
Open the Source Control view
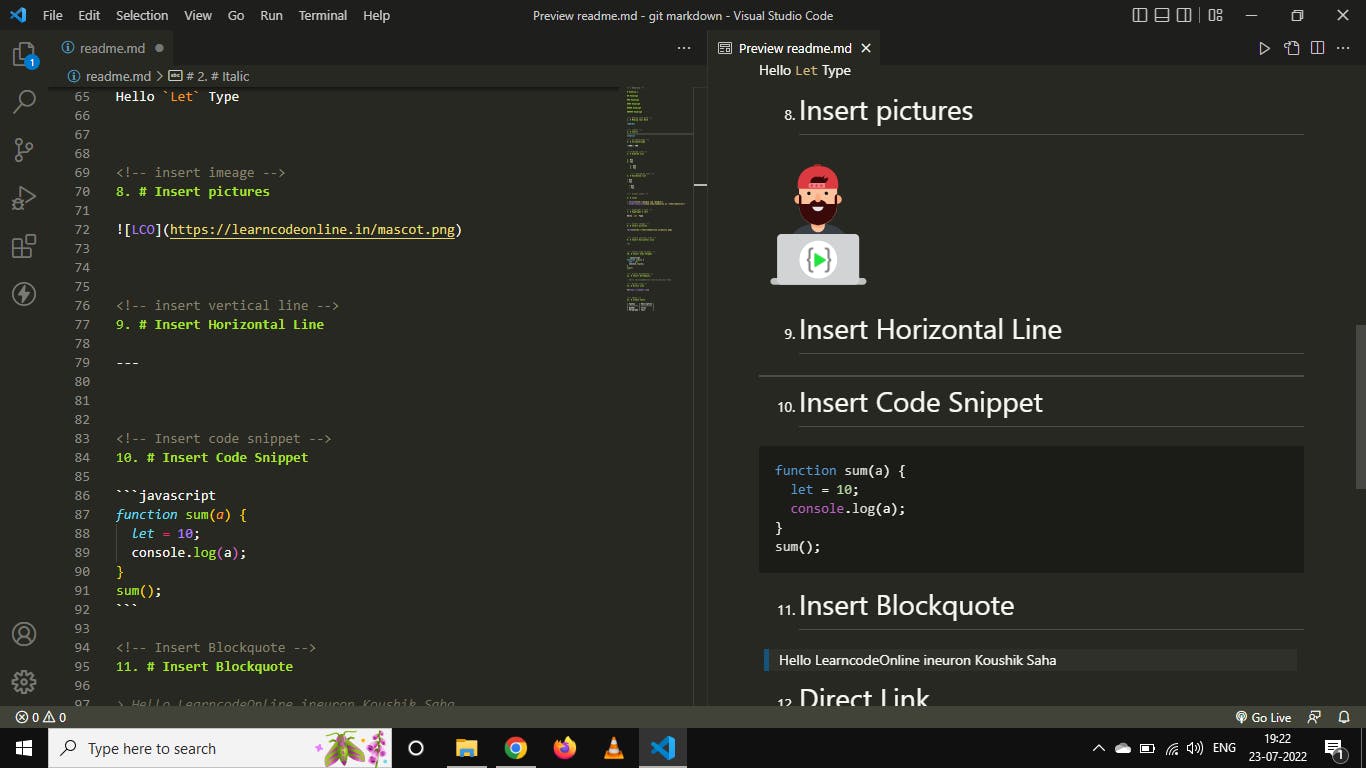tap(24, 150)
